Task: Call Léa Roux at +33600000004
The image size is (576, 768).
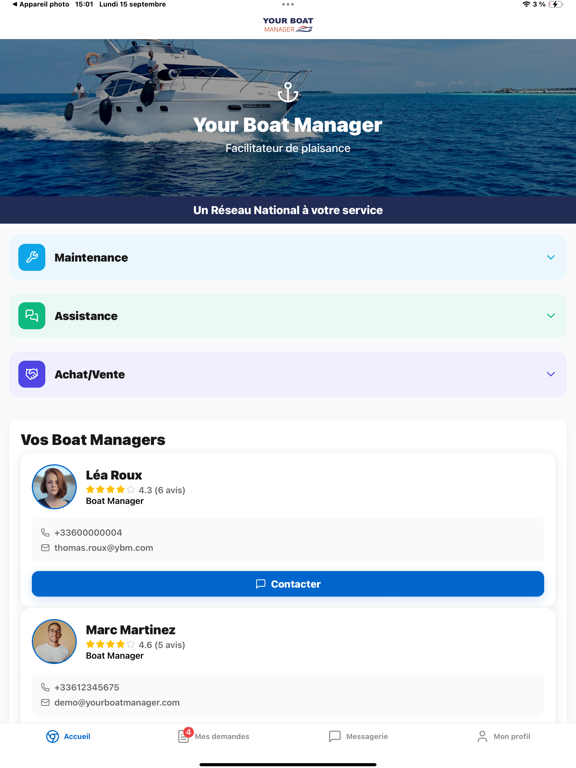Action: tap(88, 532)
